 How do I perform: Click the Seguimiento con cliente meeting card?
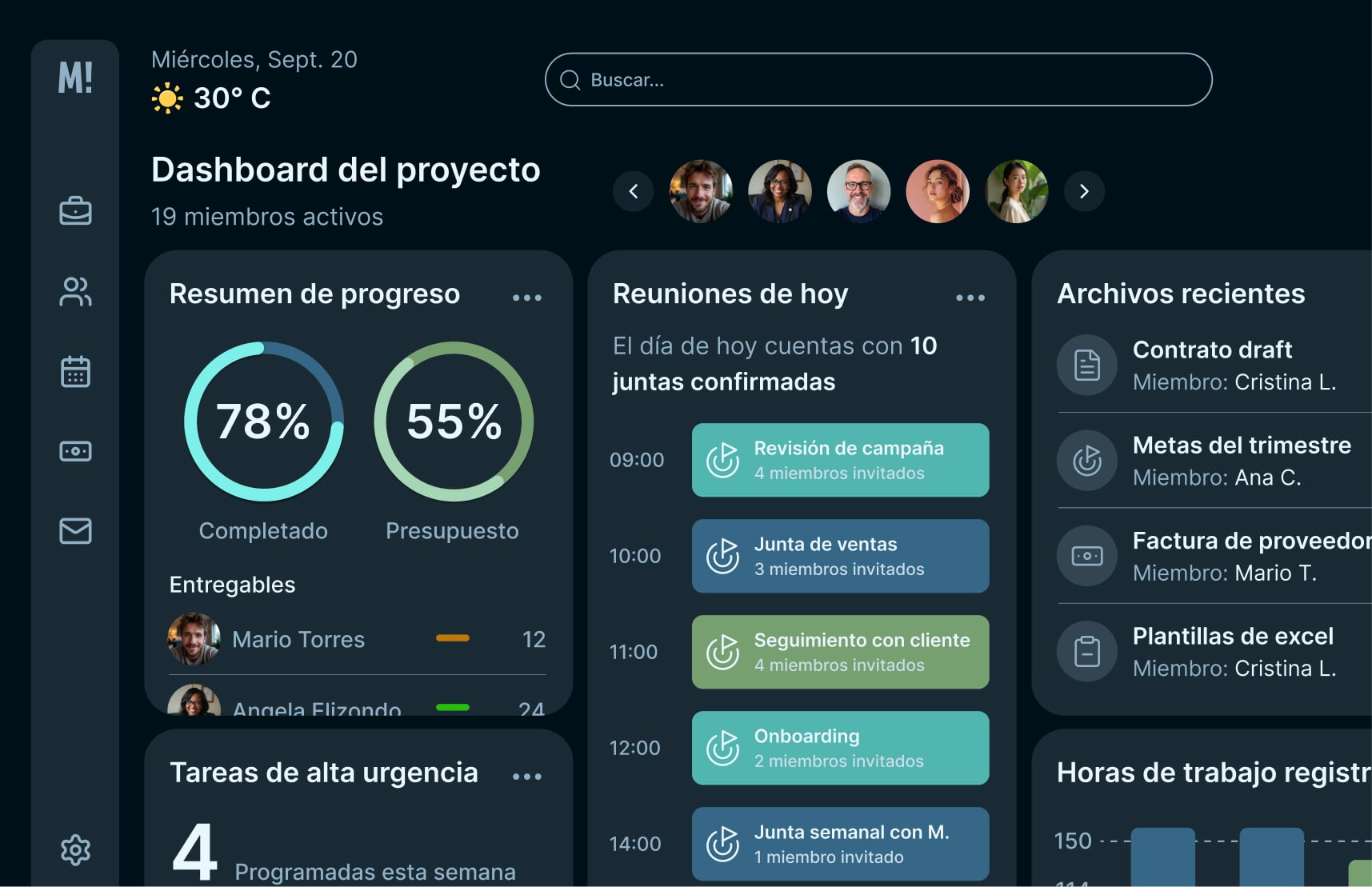pyautogui.click(x=840, y=652)
